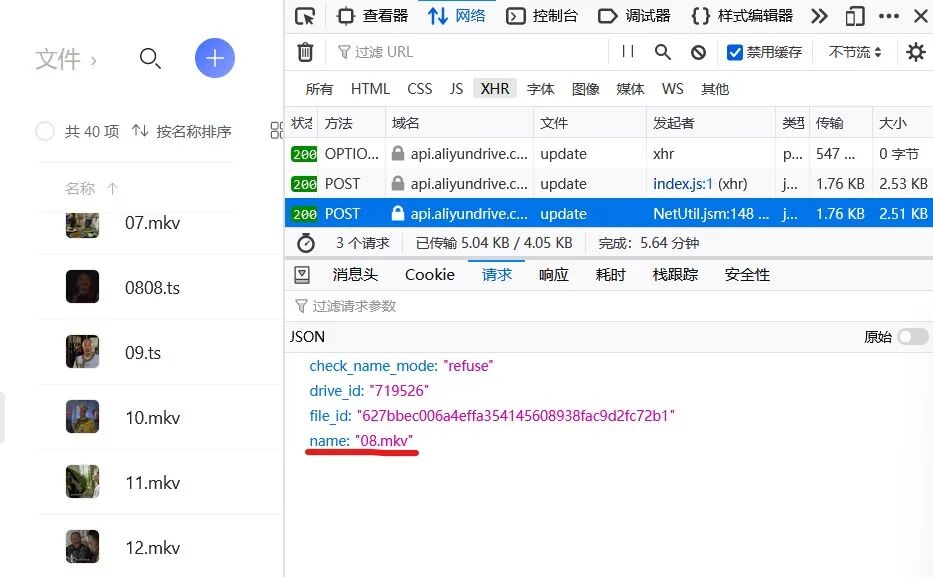The image size is (933, 577).
Task: Open the 不节流 throttling dropdown
Action: pos(854,51)
